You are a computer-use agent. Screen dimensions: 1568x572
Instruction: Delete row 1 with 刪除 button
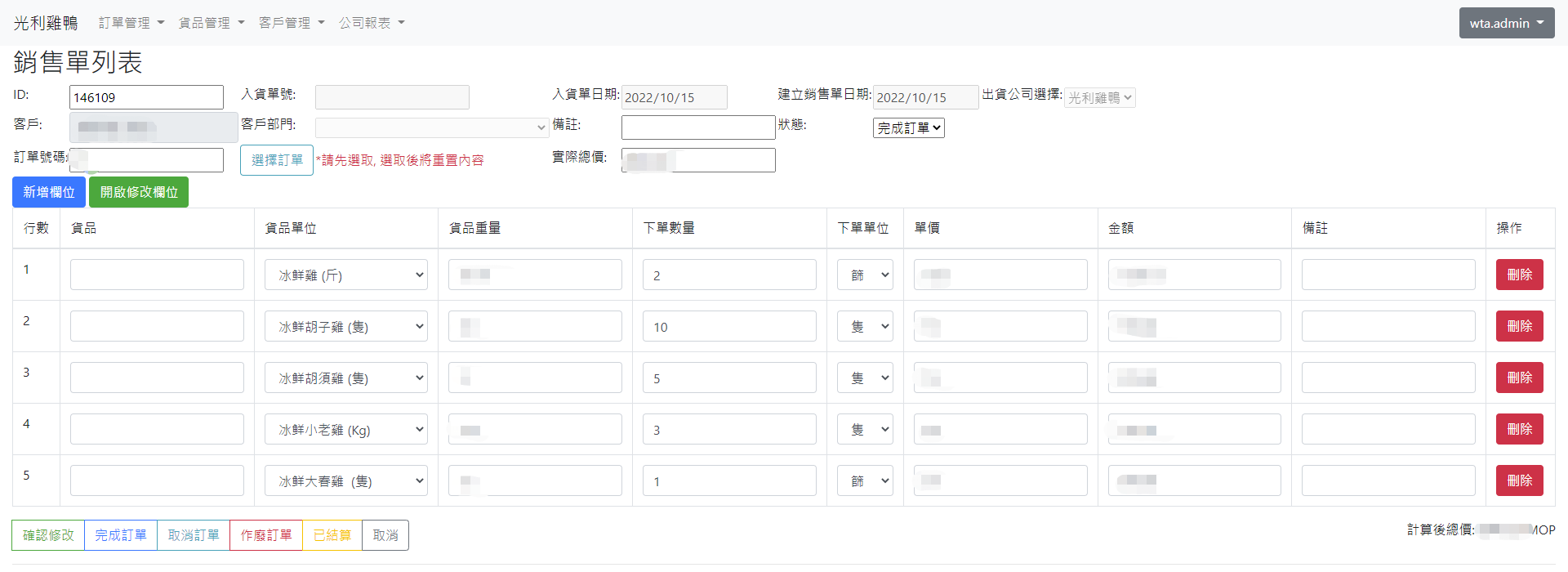pyautogui.click(x=1520, y=275)
